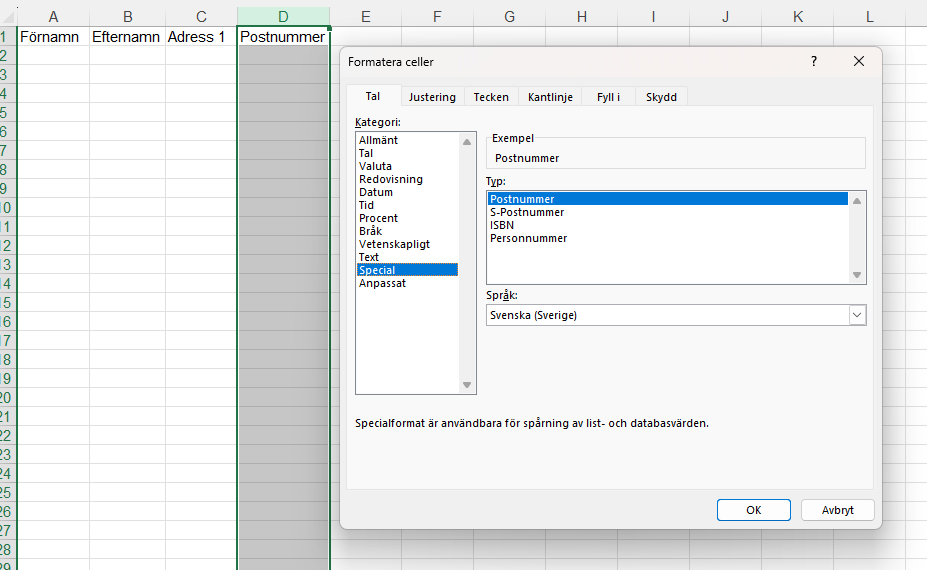Click cell containing Adress 1
The width and height of the screenshot is (927, 570).
(x=201, y=37)
